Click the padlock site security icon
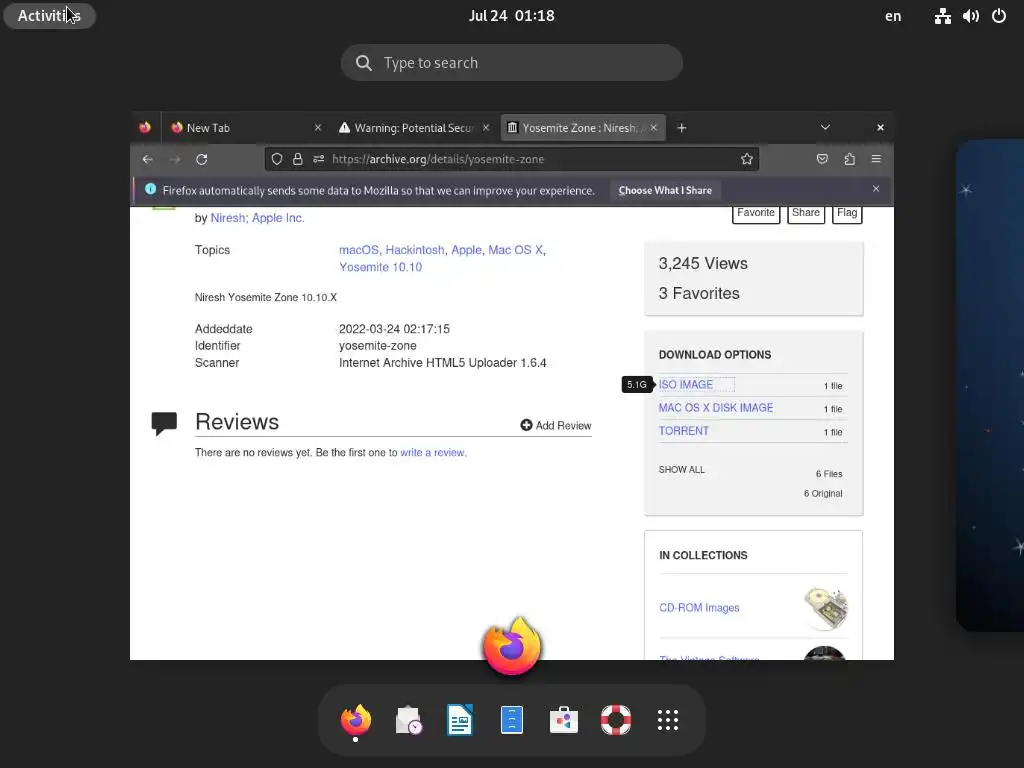 click(298, 159)
